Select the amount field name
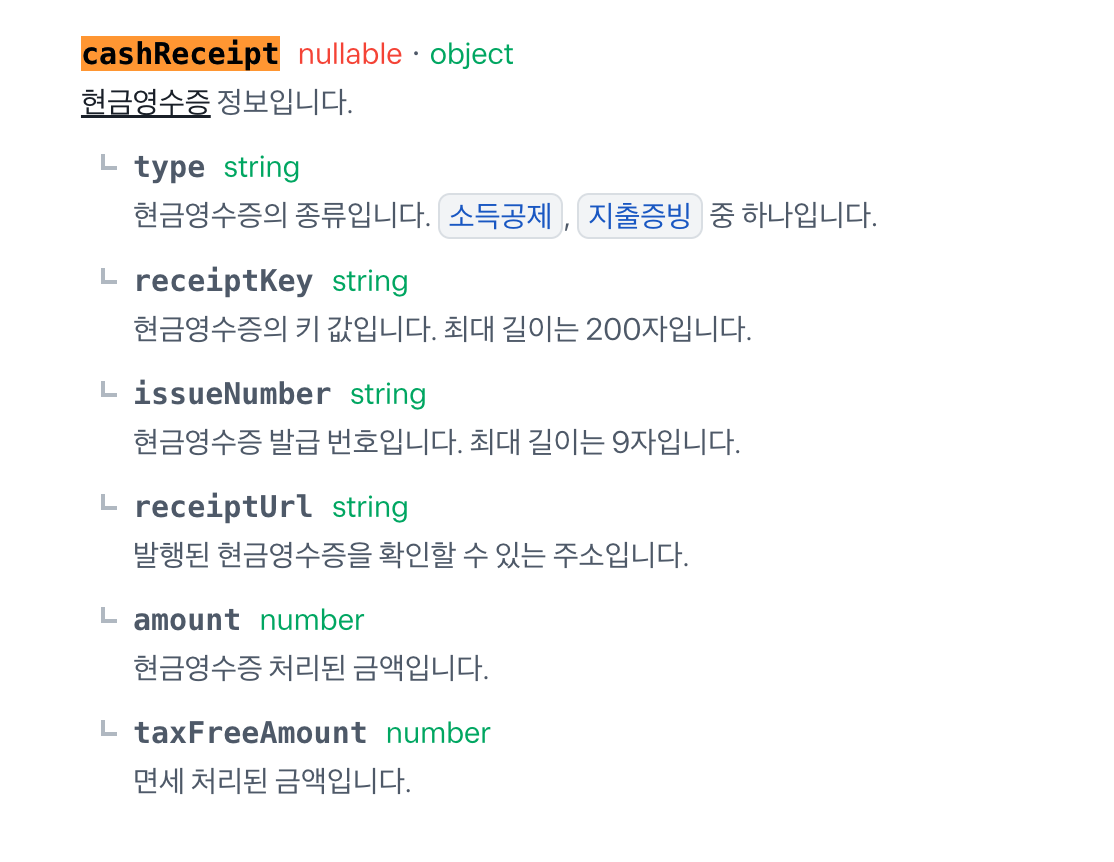Screen dimensions: 1114x862 pos(187,620)
